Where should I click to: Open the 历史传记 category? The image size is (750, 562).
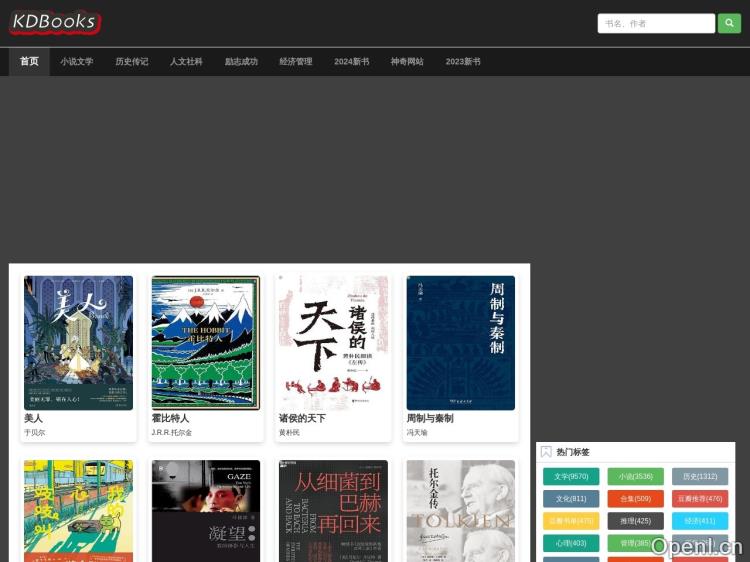point(131,62)
